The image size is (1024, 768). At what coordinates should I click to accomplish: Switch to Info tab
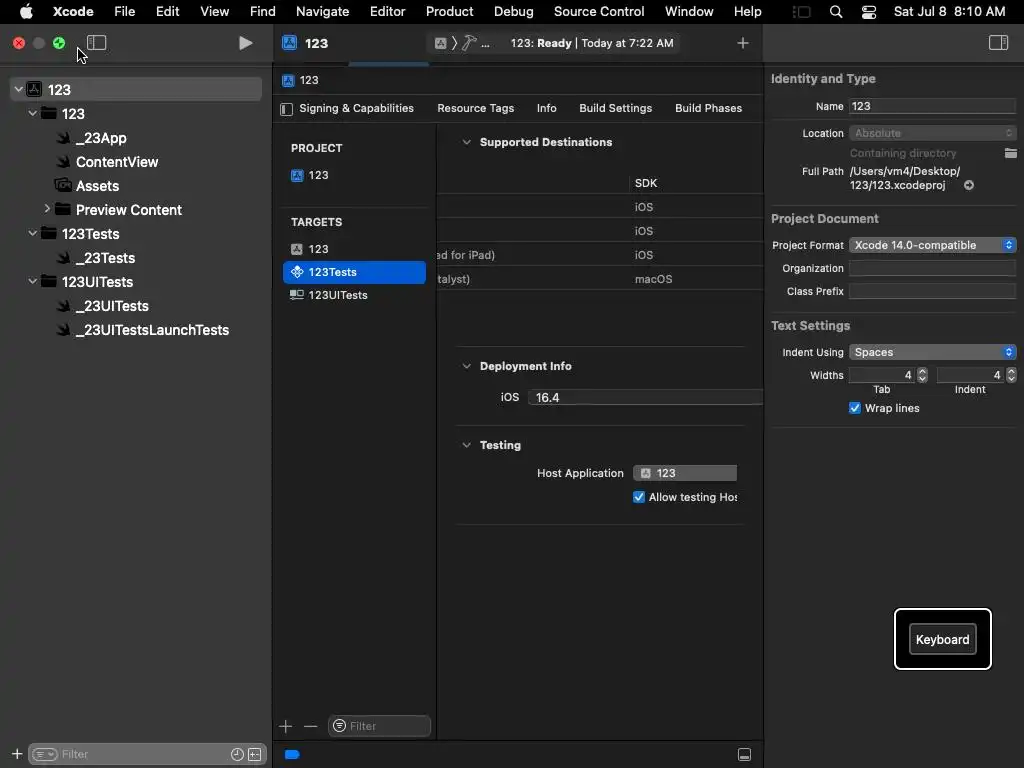[x=547, y=108]
